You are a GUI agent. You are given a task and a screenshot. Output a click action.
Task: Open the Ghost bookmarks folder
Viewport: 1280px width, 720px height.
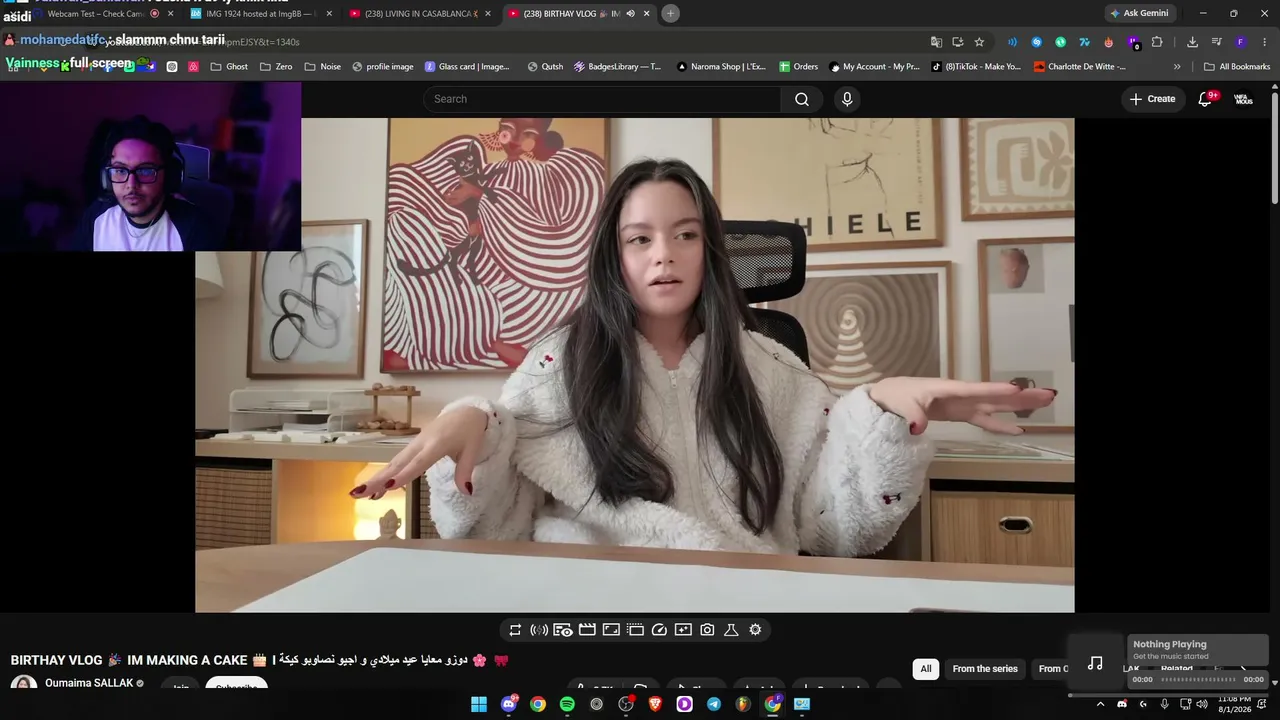(229, 67)
